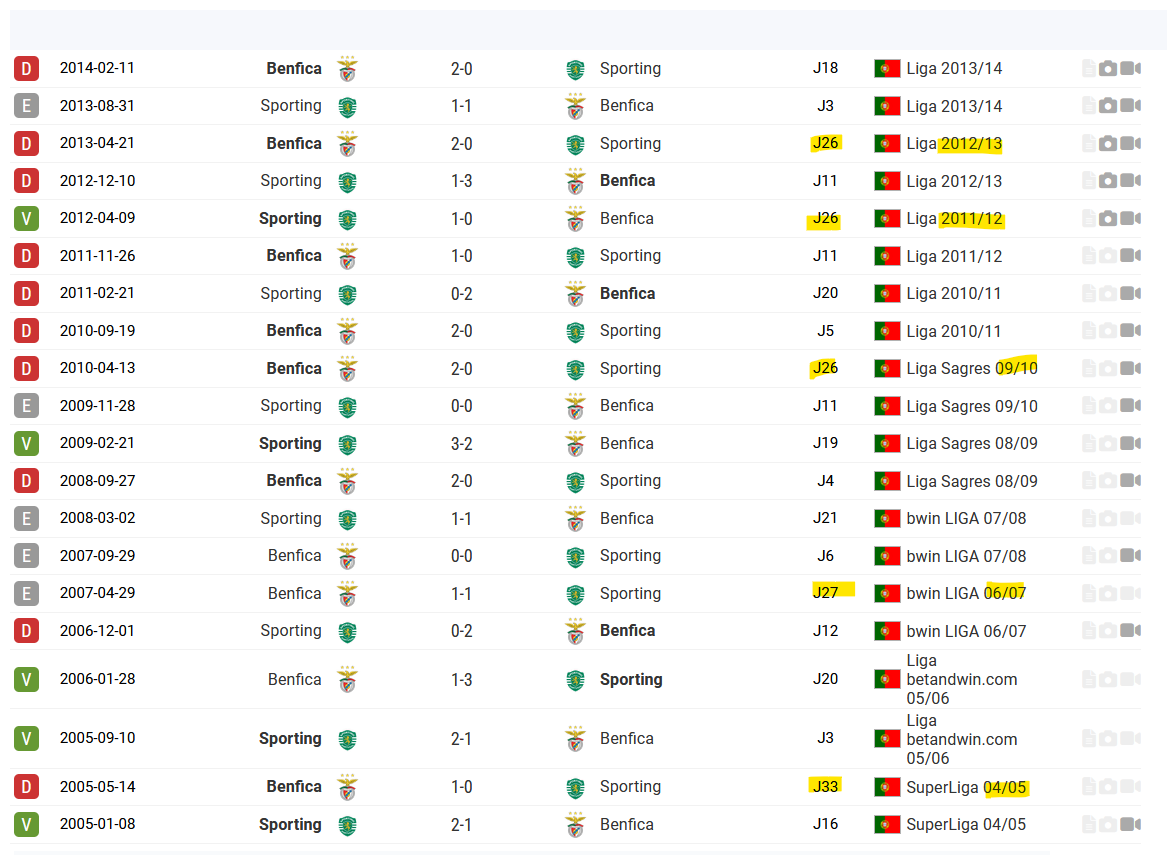
Task: Click the E result badge for 2013-08-31
Action: [26, 106]
